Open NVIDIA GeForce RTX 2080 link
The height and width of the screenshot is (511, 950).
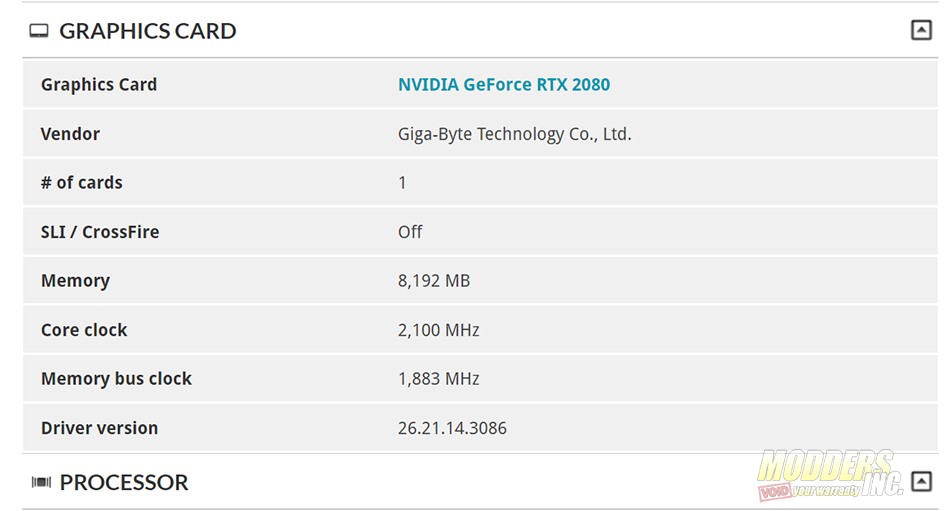click(x=503, y=84)
